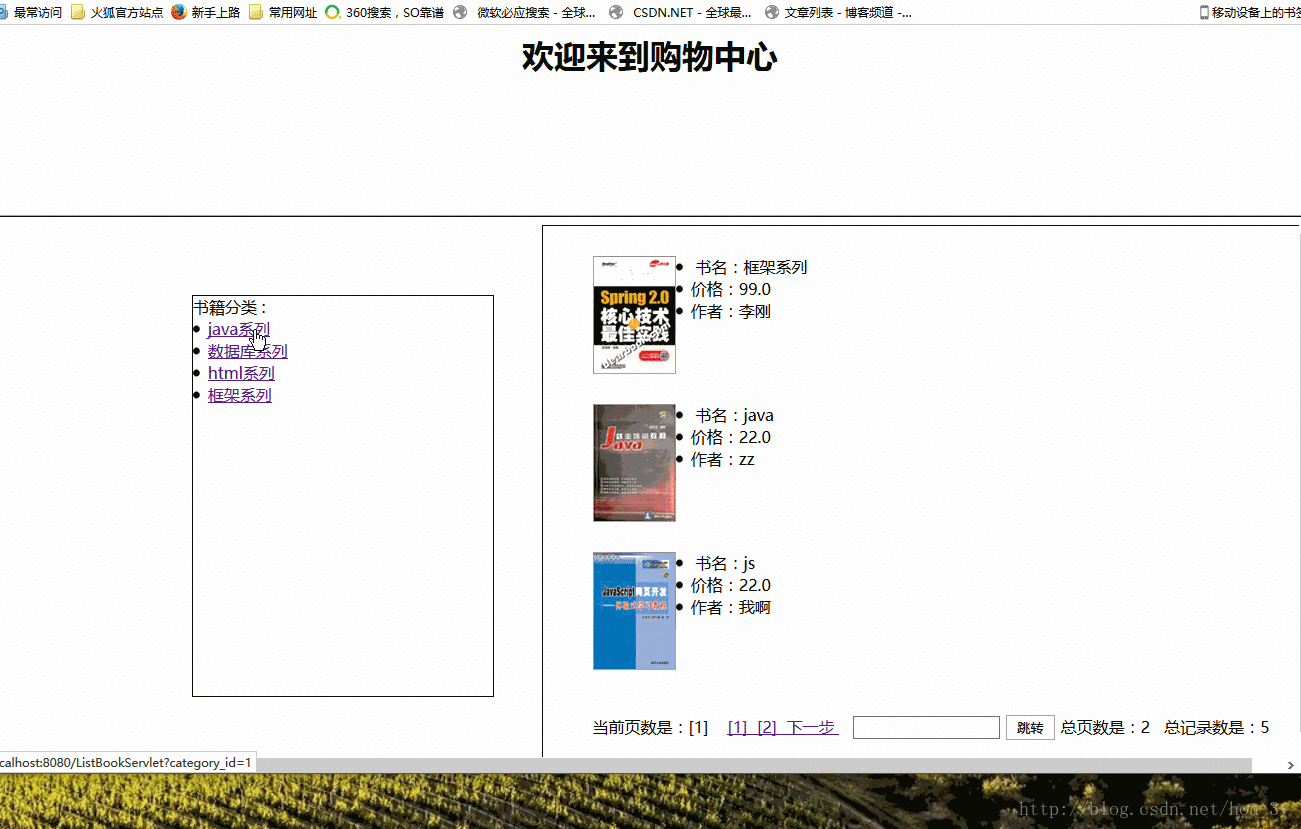The image size is (1301, 829).
Task: Click the 常用网址 folder icon
Action: (256, 12)
